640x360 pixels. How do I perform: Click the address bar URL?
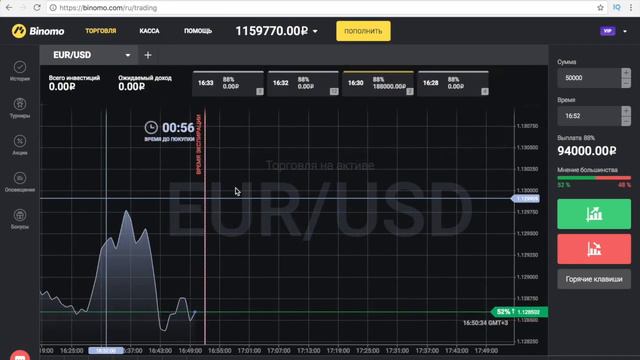coord(108,8)
